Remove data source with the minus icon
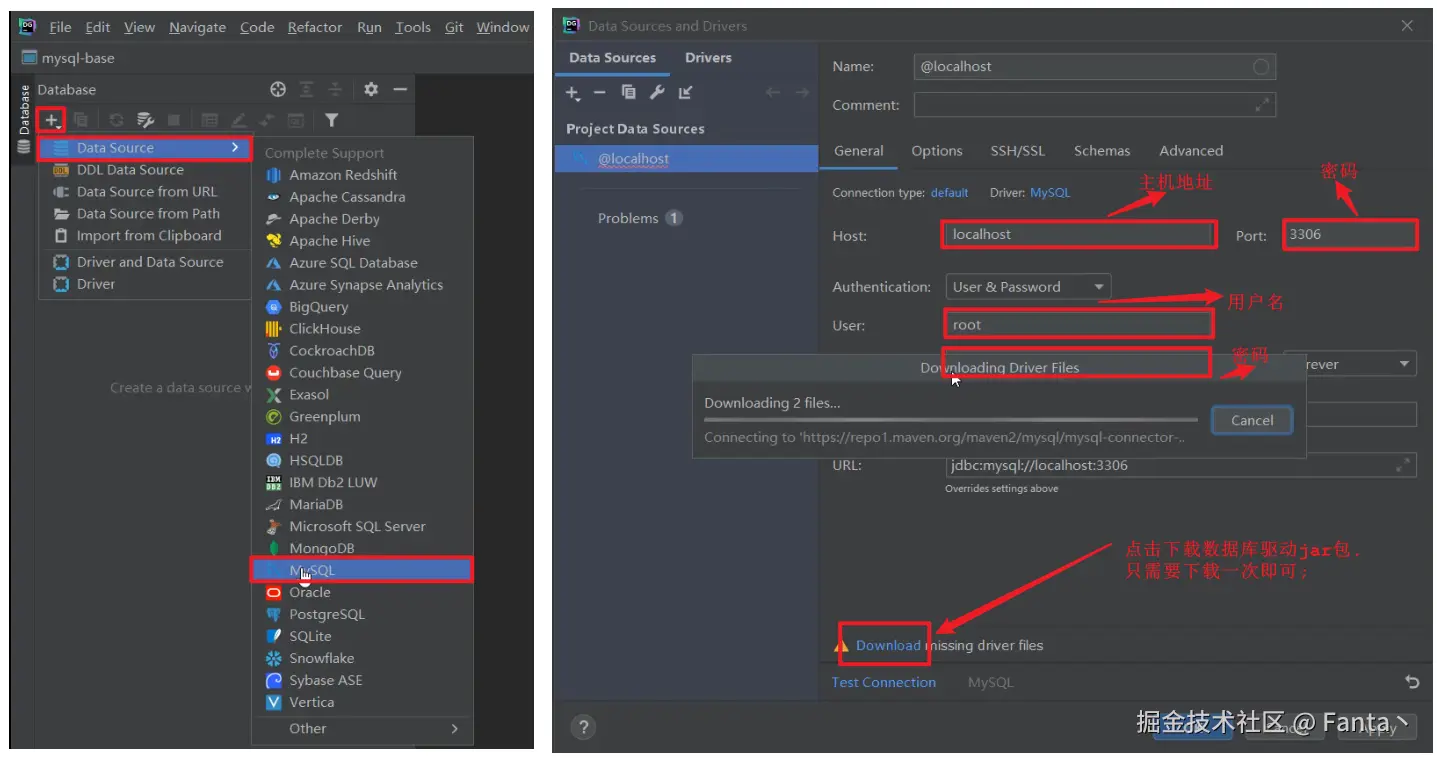This screenshot has height=758, width=1437. coord(600,92)
